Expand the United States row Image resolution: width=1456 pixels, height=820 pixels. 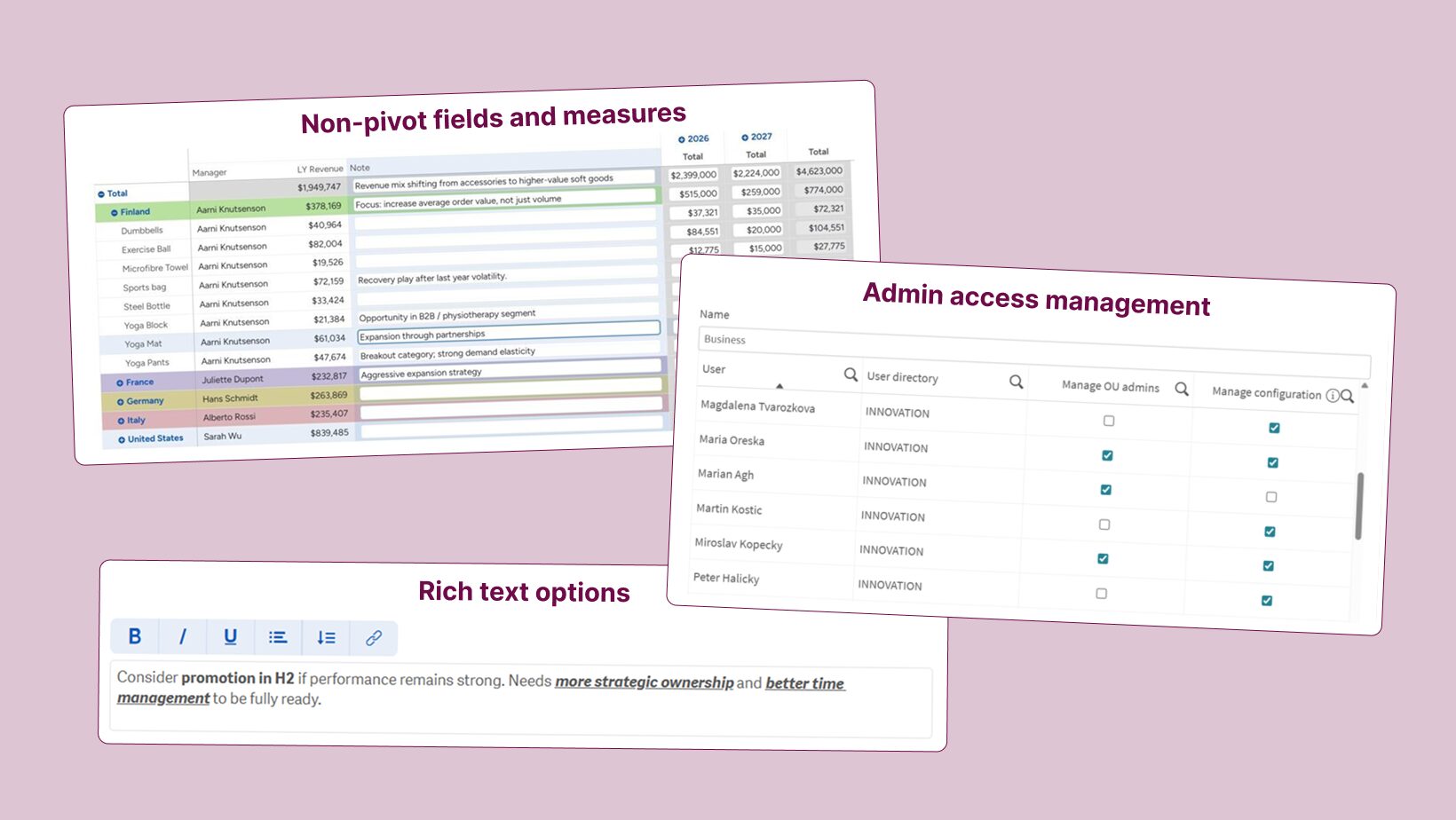pyautogui.click(x=122, y=439)
